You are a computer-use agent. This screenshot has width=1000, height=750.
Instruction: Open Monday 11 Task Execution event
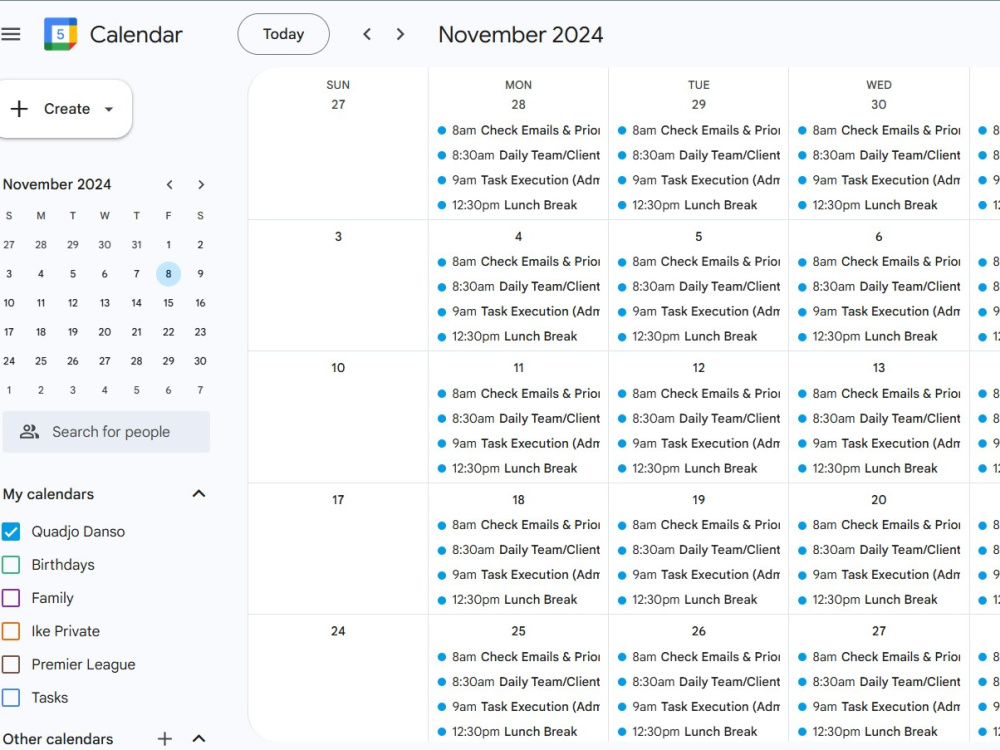coord(519,443)
